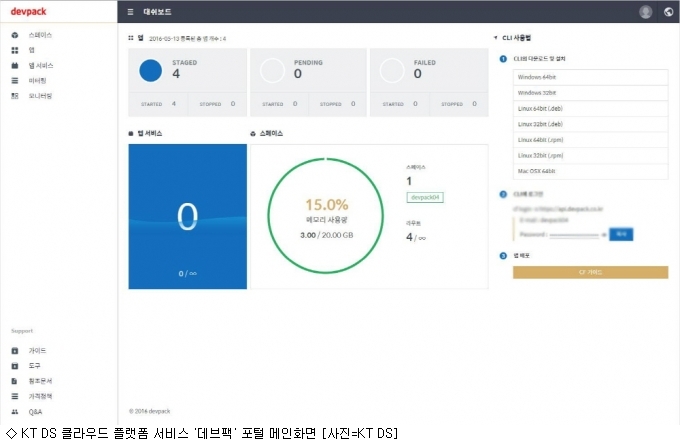The image size is (680, 445).
Task: Click the 앱 section grid icon heading
Action: point(131,38)
